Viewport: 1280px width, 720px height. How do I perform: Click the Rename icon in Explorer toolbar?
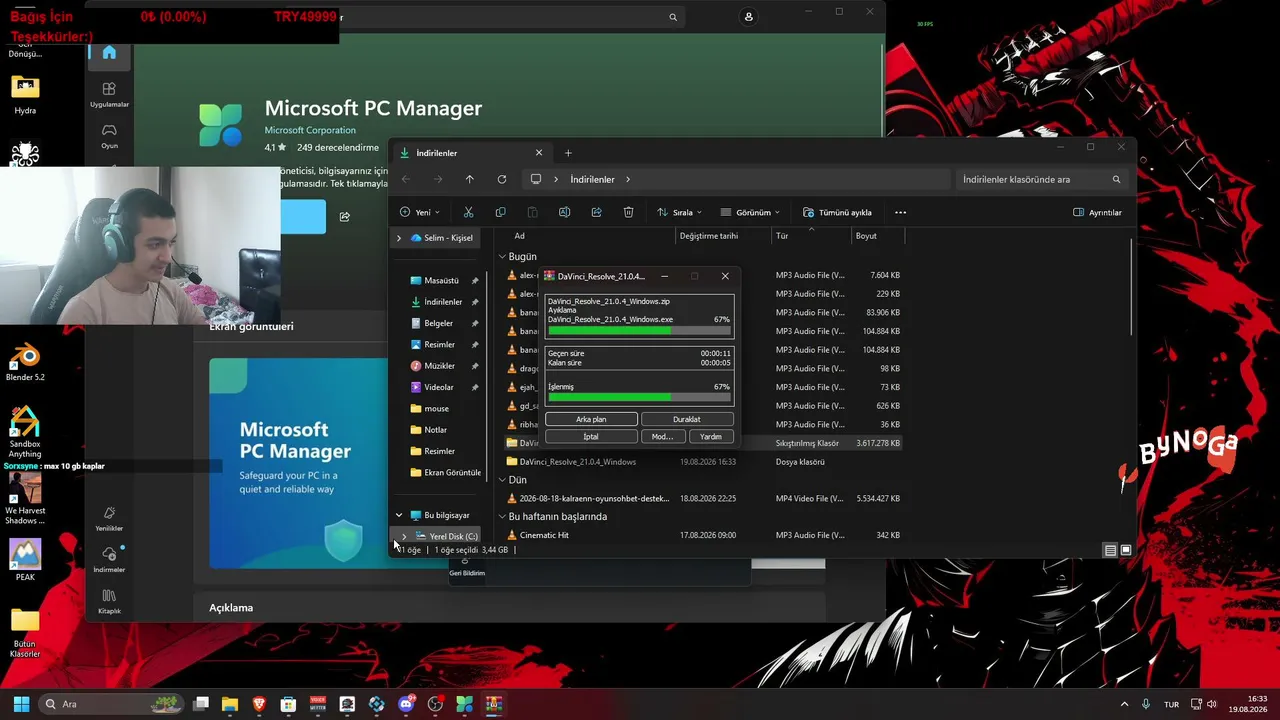(564, 212)
